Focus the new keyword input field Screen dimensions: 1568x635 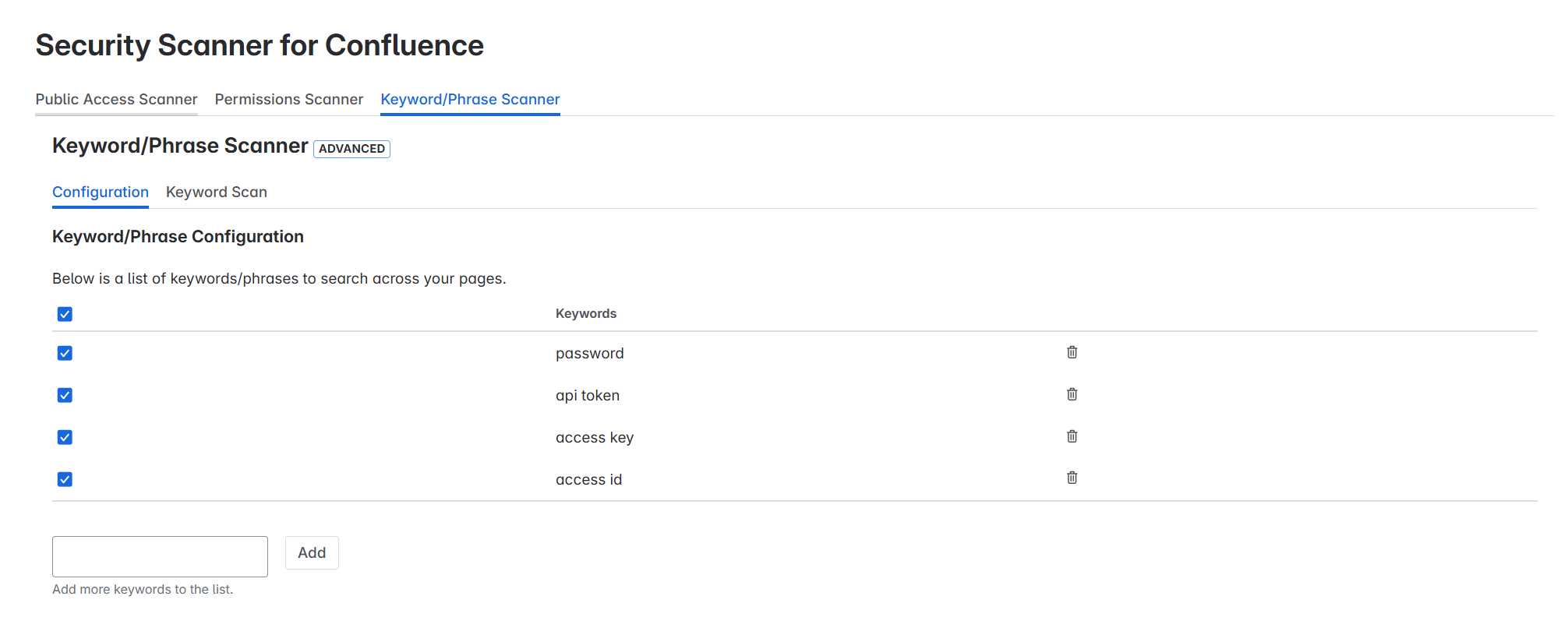coord(160,556)
